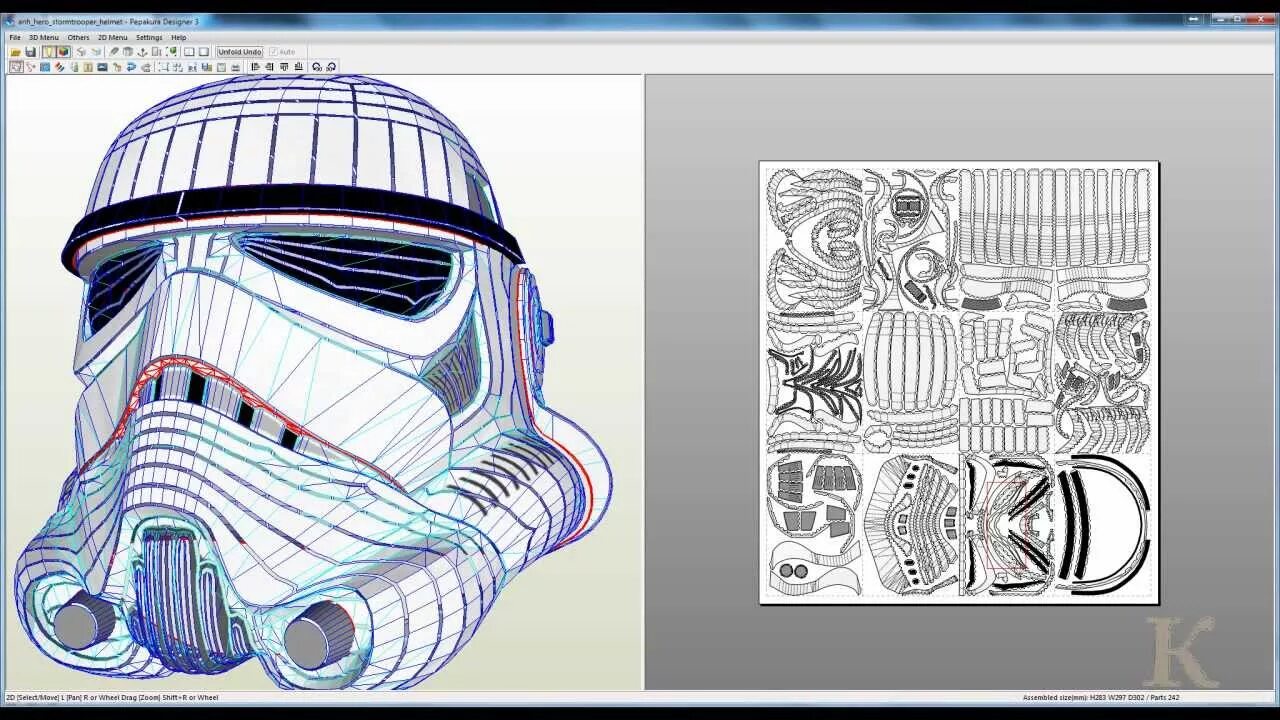Click the yellow page icon in 2D toolbar
The height and width of the screenshot is (720, 1280).
88,67
